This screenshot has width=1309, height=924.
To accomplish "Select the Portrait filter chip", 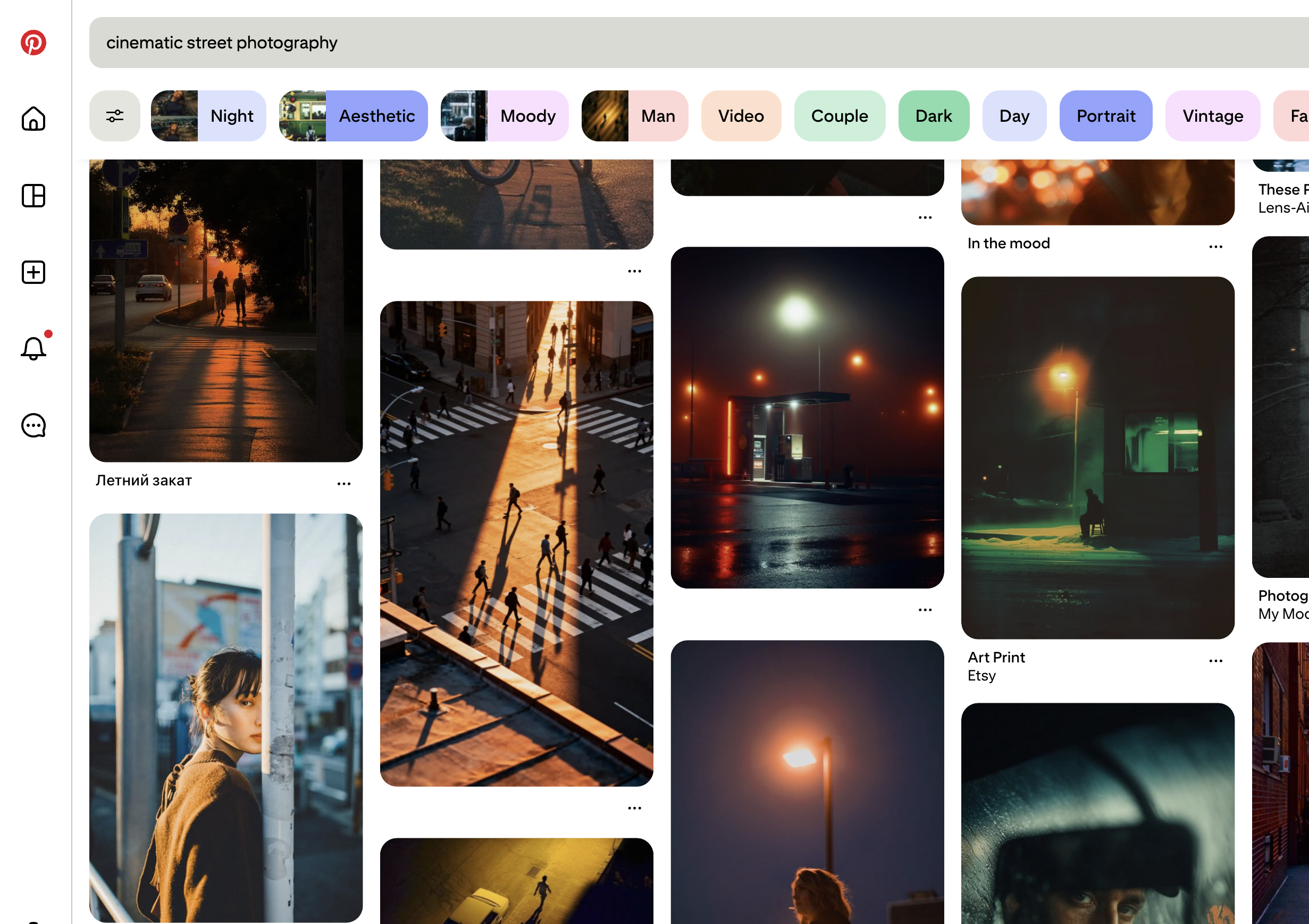I will (1106, 116).
